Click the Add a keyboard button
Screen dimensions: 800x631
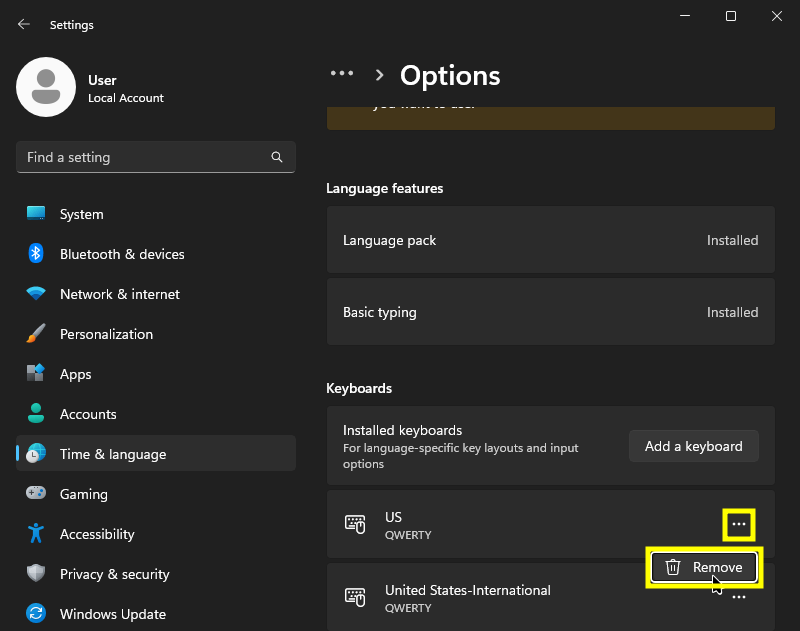(x=693, y=446)
